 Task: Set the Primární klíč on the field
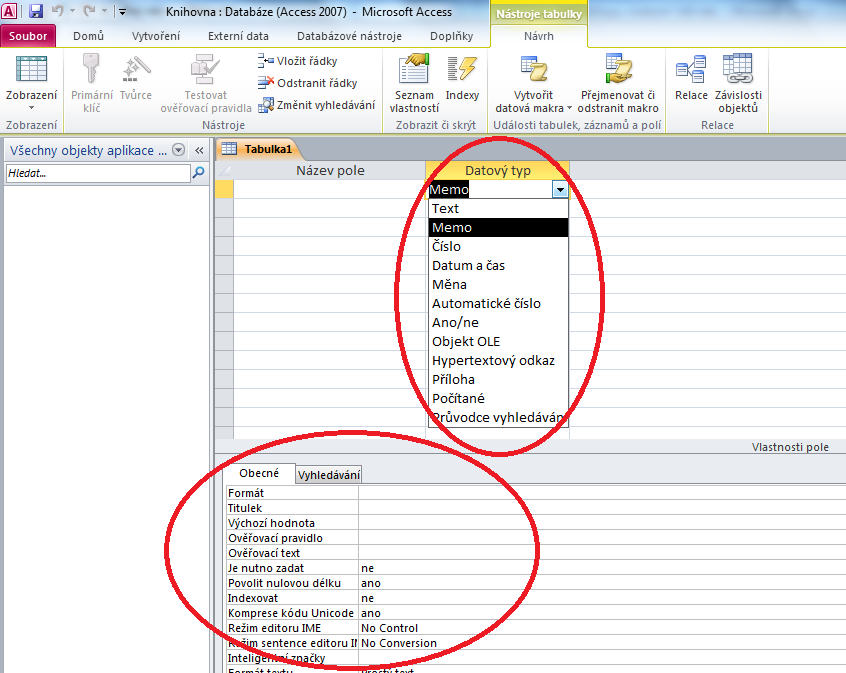click(92, 83)
